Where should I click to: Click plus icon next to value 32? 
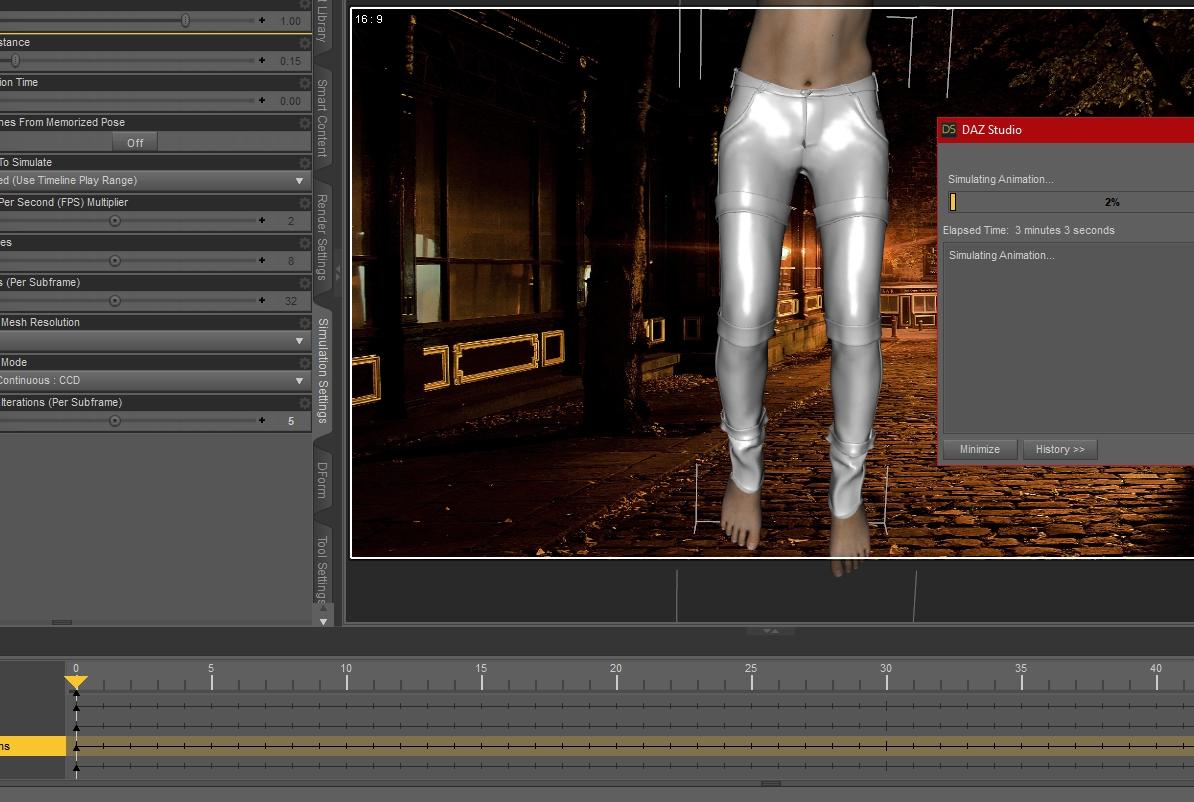[262, 301]
